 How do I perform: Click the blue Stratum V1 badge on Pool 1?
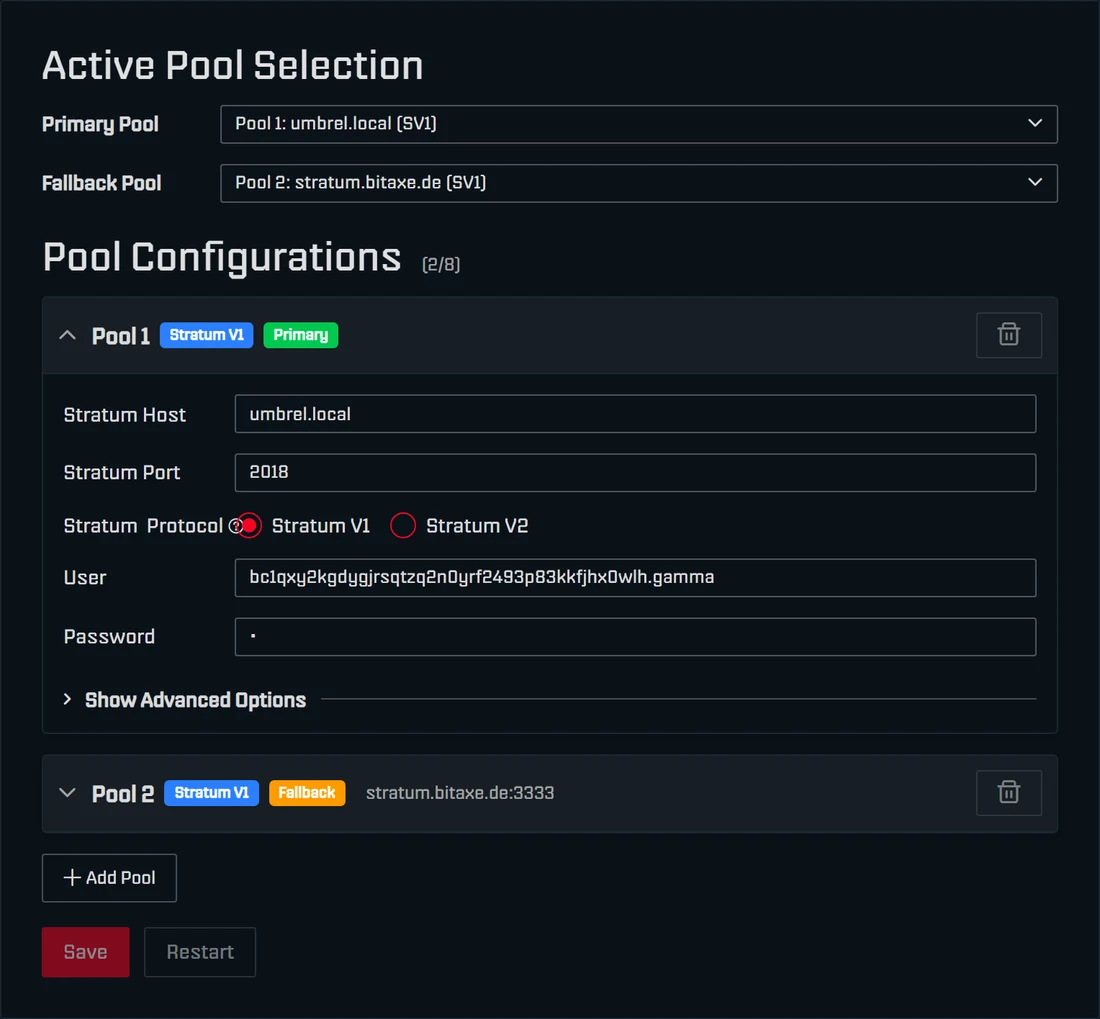[x=206, y=335]
